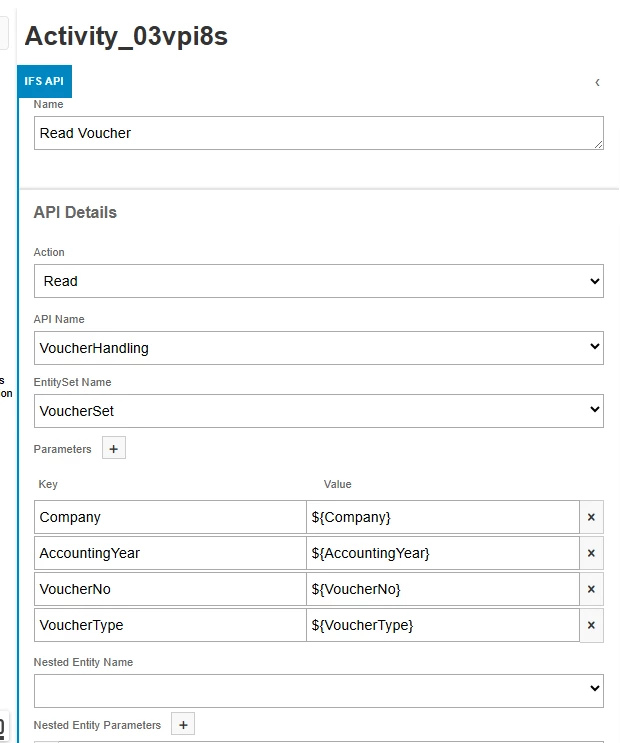Delete the AccountingYear parameter row

point(591,553)
